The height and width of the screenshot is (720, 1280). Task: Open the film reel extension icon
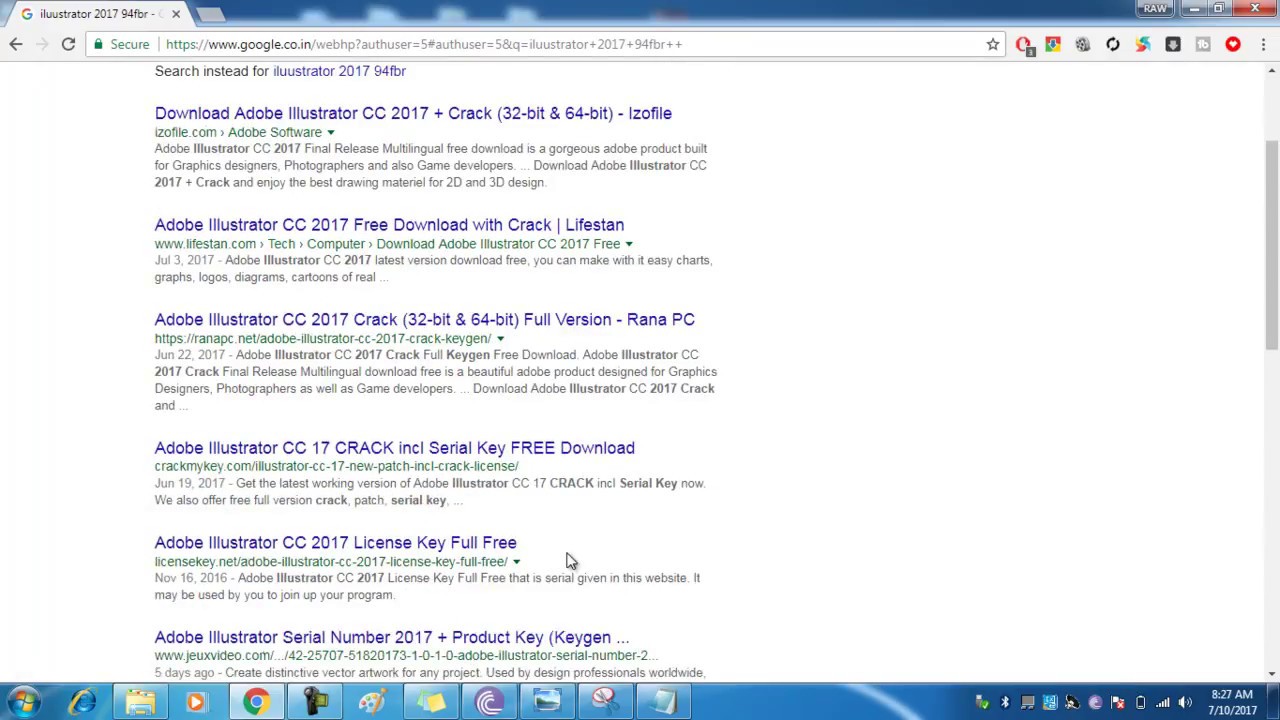[1083, 44]
